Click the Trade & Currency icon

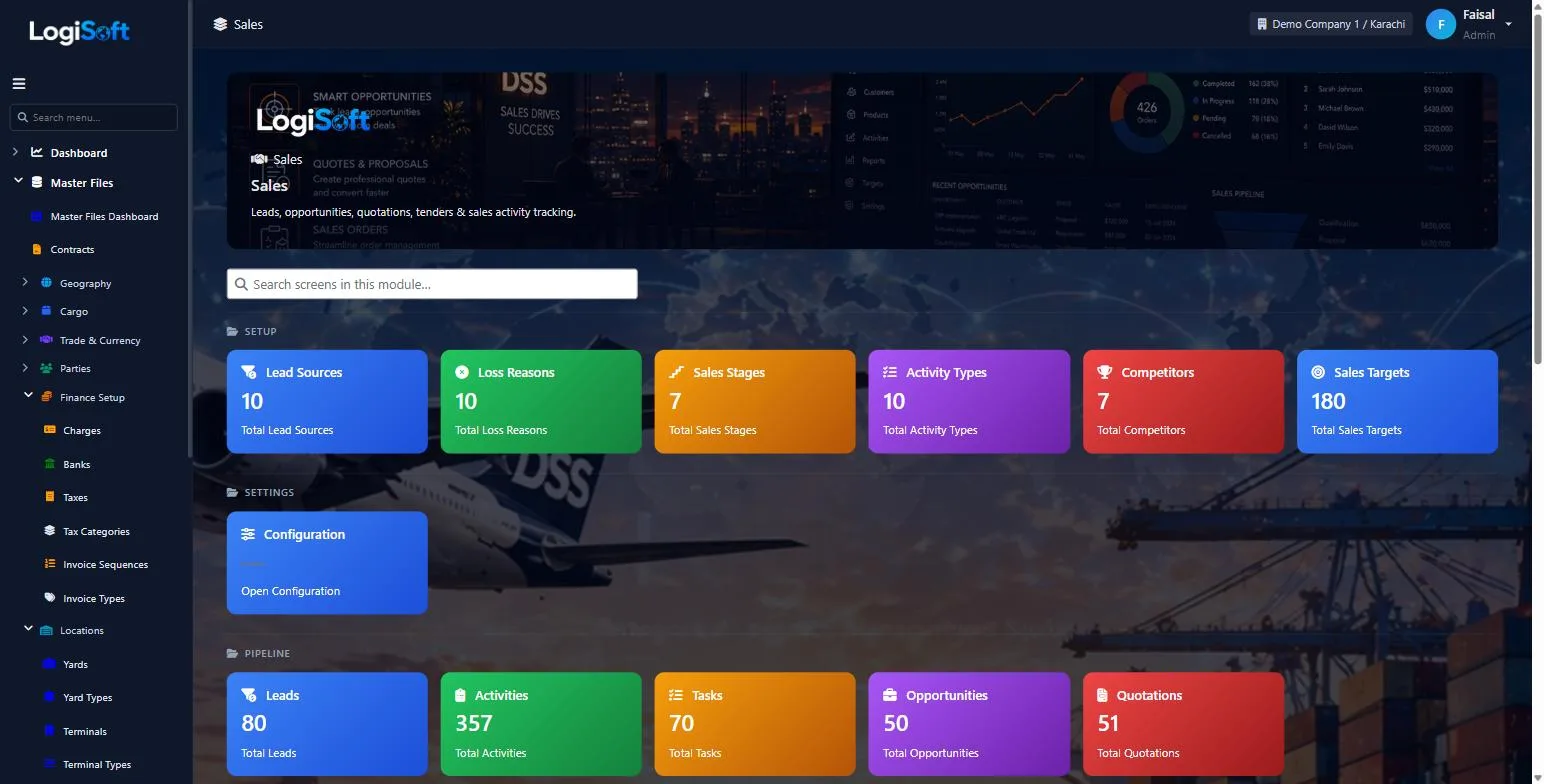(46, 340)
